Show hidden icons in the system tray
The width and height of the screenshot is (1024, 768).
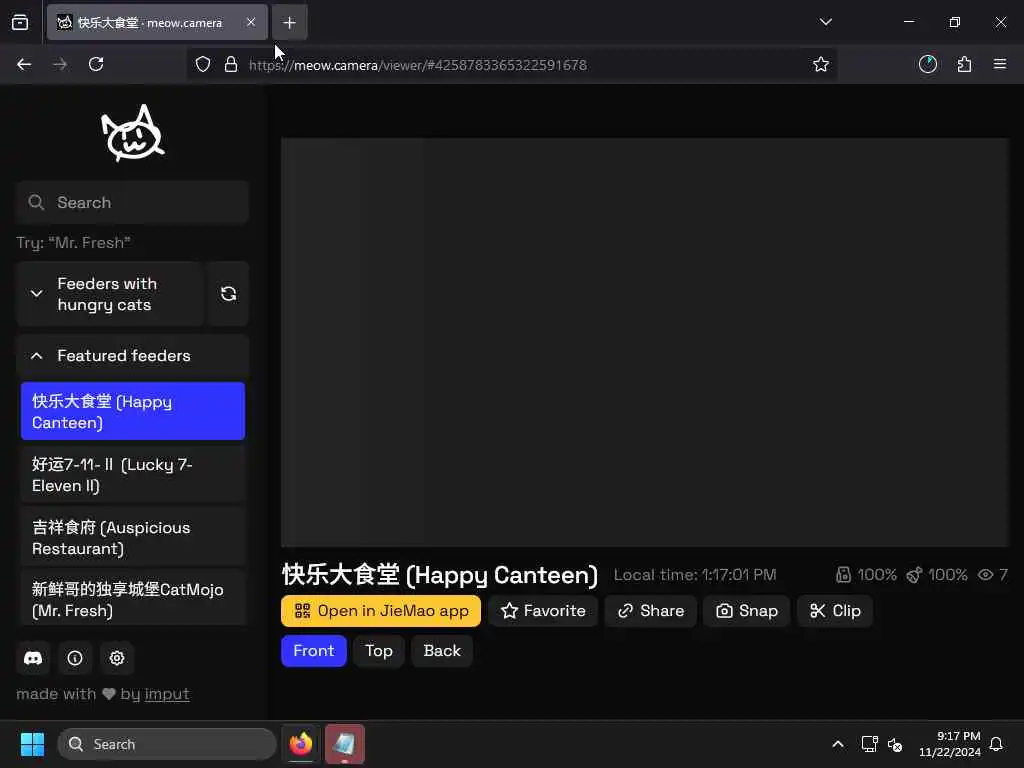[x=838, y=744]
